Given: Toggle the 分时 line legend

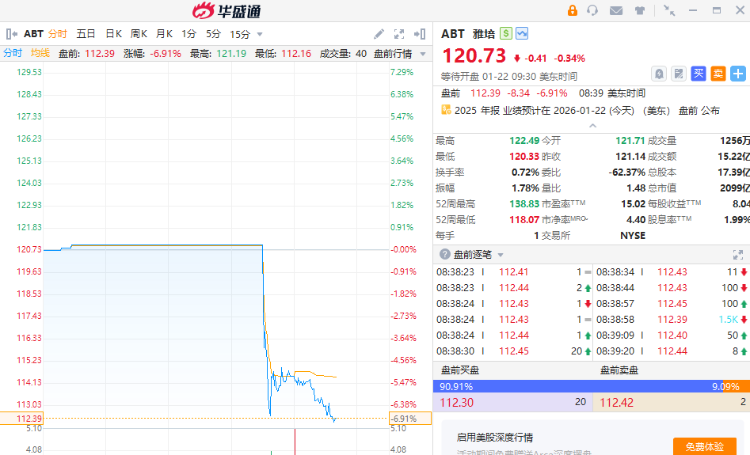Looking at the screenshot, I should tap(13, 53).
